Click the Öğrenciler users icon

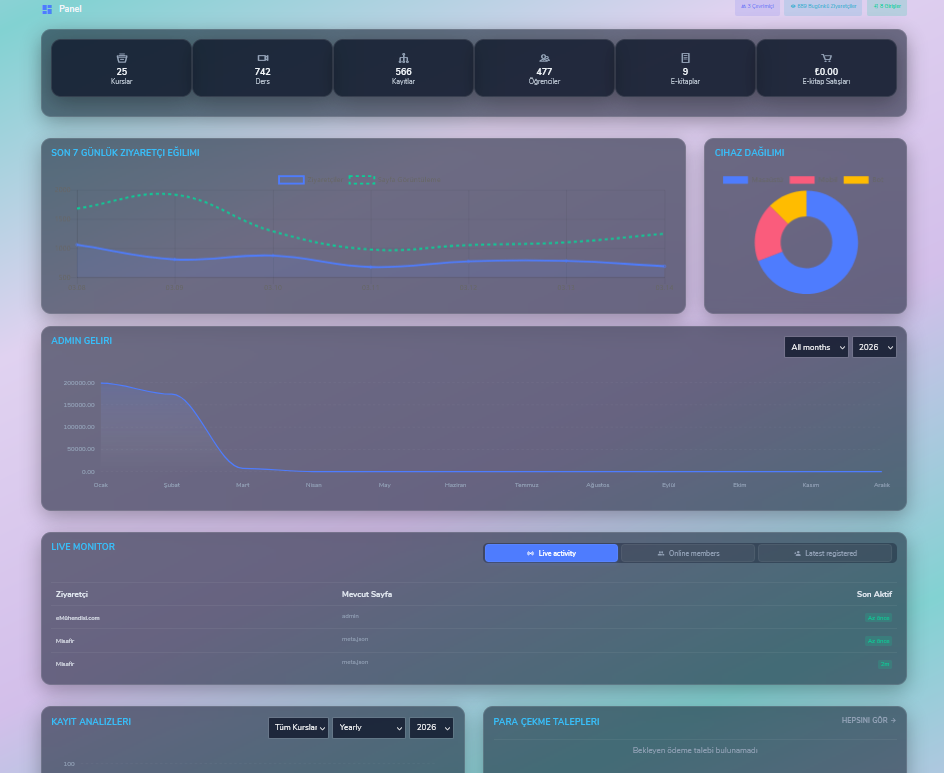point(544,58)
